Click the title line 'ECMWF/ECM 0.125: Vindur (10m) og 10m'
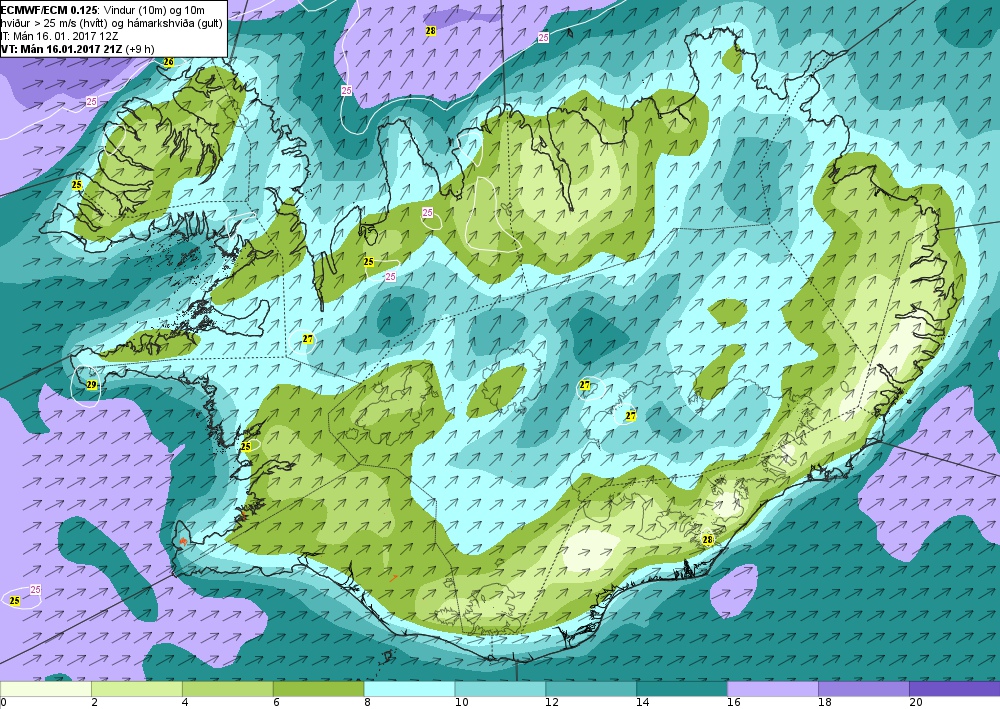The image size is (1000, 709). (x=104, y=10)
